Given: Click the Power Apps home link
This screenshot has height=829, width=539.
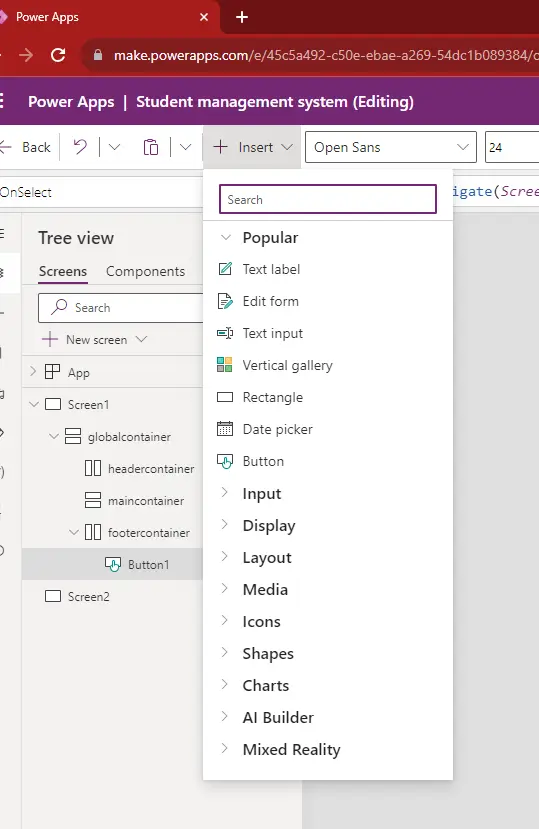Looking at the screenshot, I should coord(71,102).
